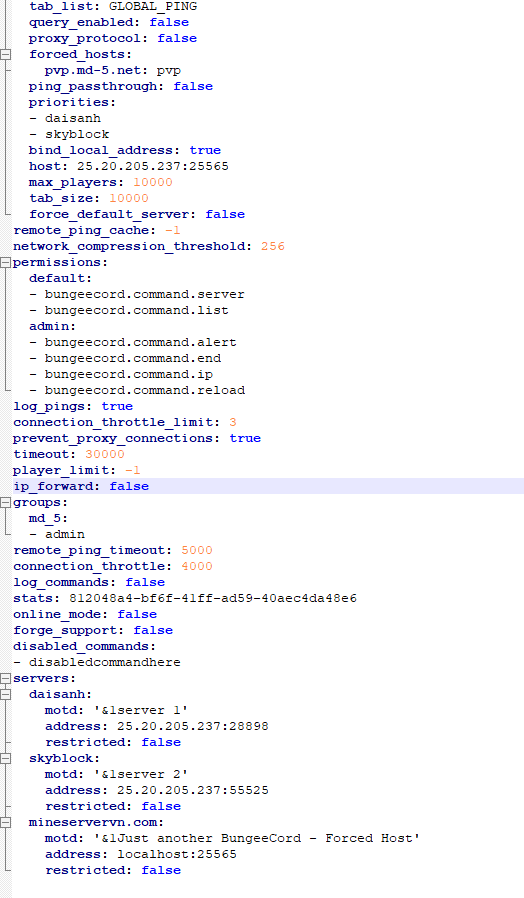Click the false value of ping_passthrough
Screen dimensions: 524x898
pos(193,86)
